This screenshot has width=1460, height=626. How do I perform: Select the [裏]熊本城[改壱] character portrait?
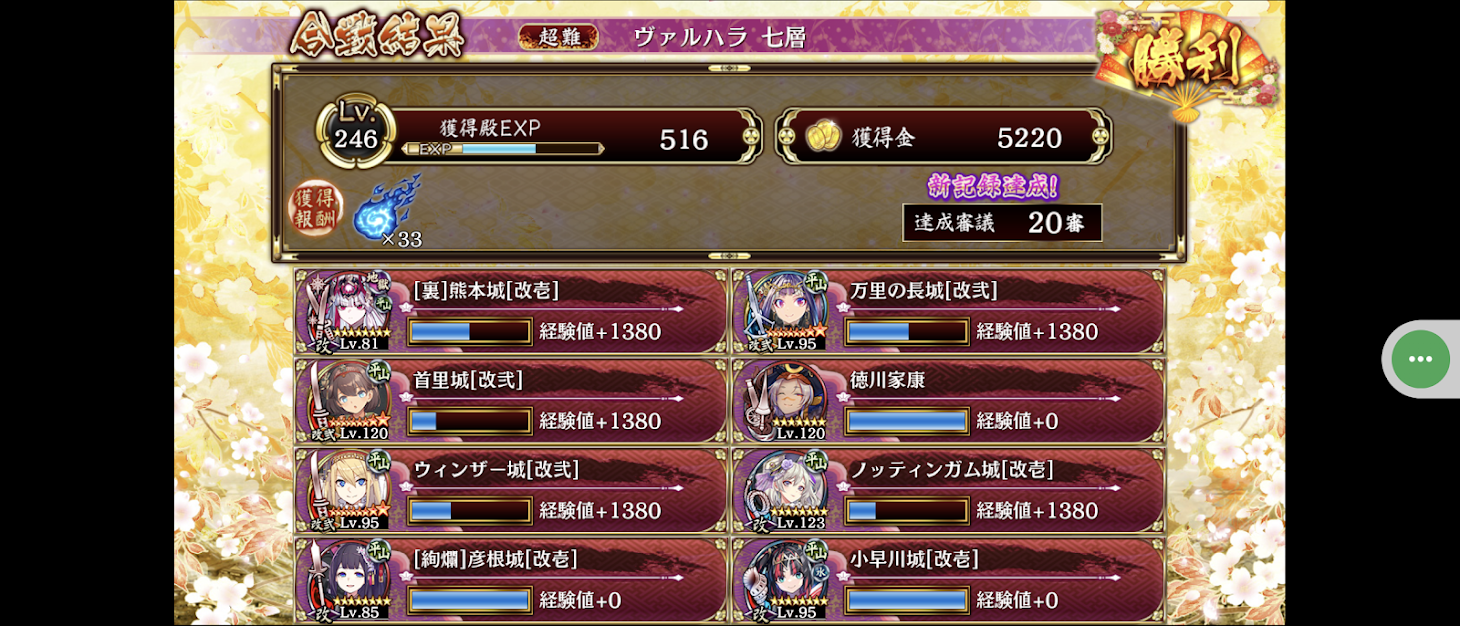coord(351,312)
